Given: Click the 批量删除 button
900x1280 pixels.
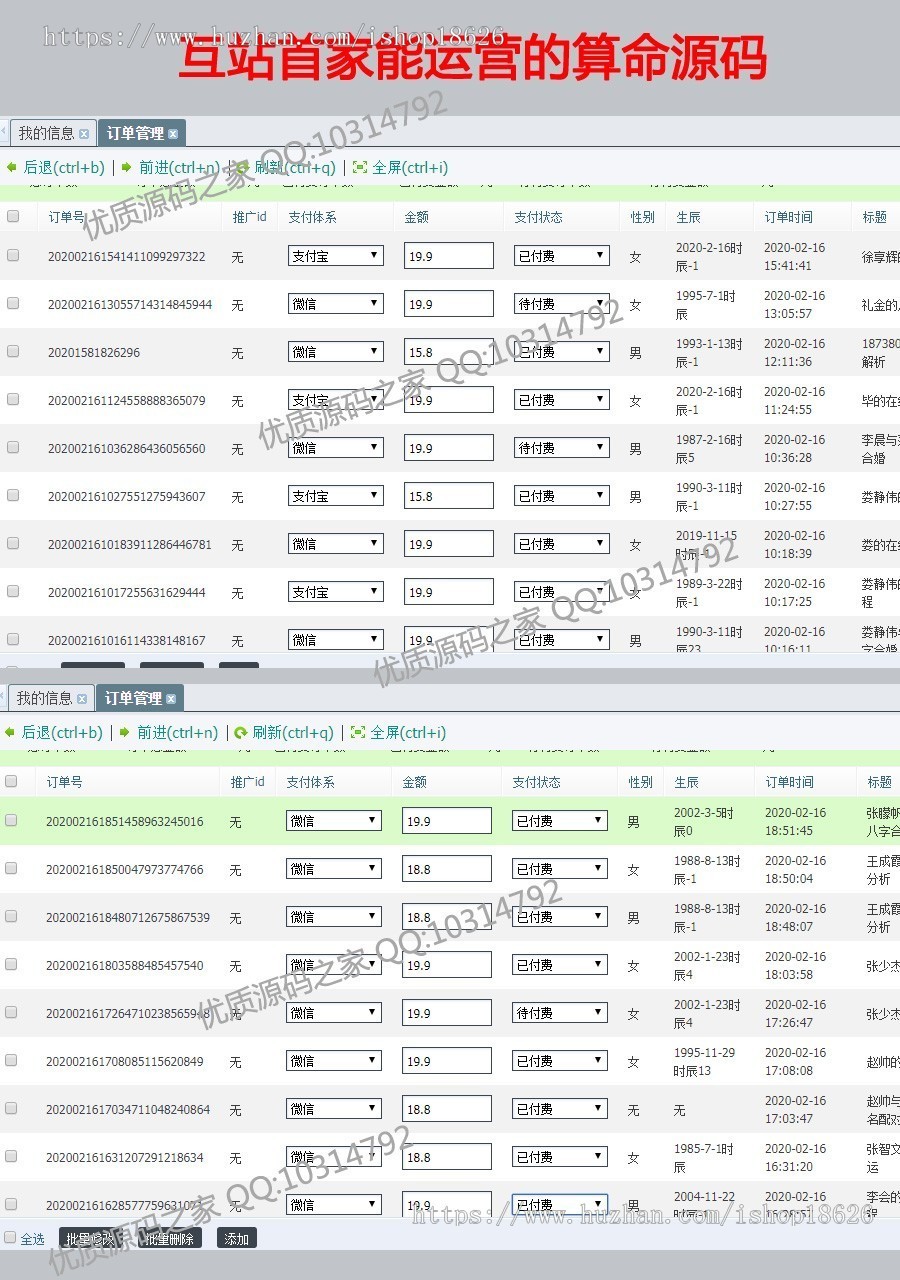Looking at the screenshot, I should 170,1238.
